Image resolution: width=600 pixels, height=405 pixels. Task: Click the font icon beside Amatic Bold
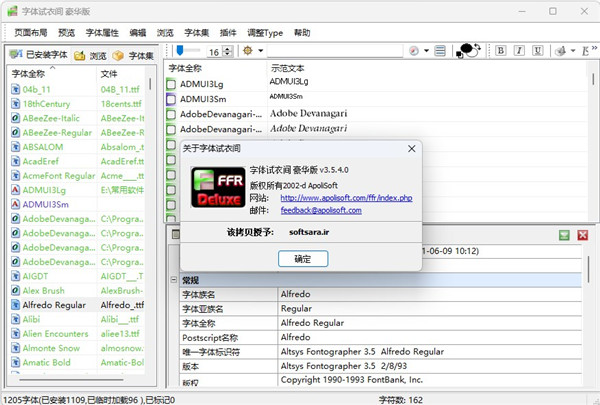pyautogui.click(x=15, y=363)
